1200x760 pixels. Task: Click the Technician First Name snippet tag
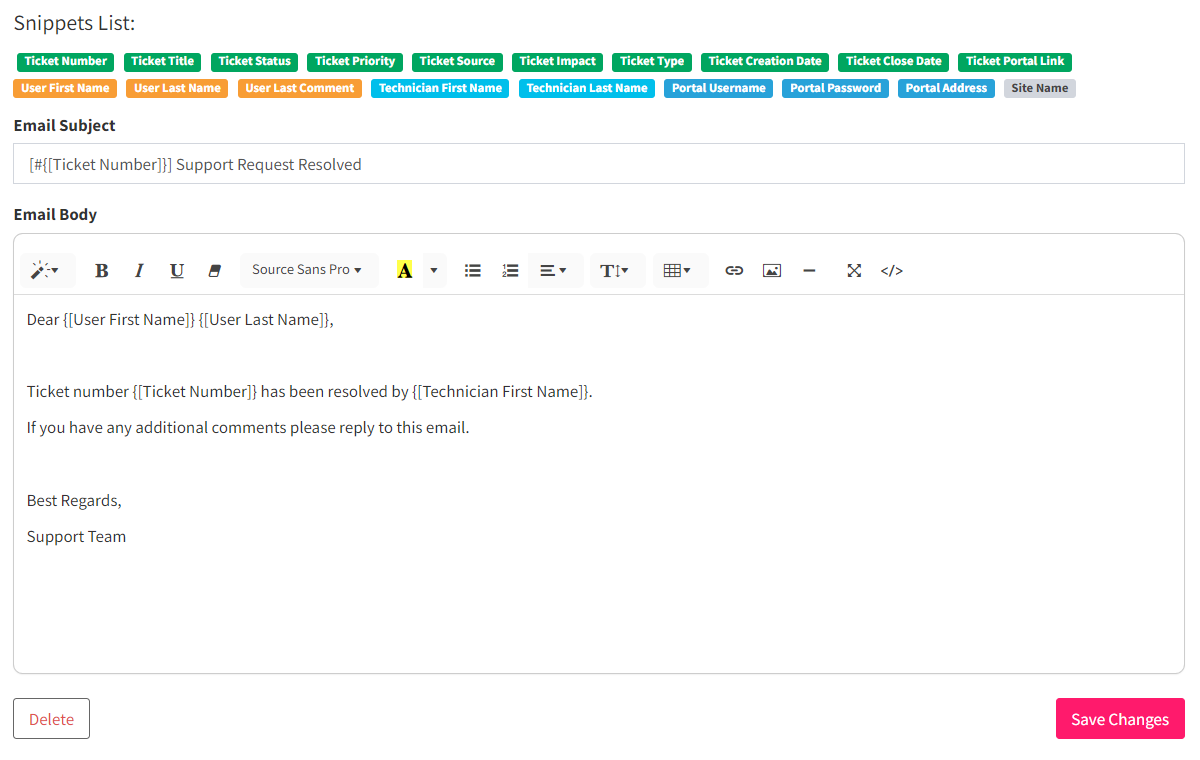click(440, 89)
